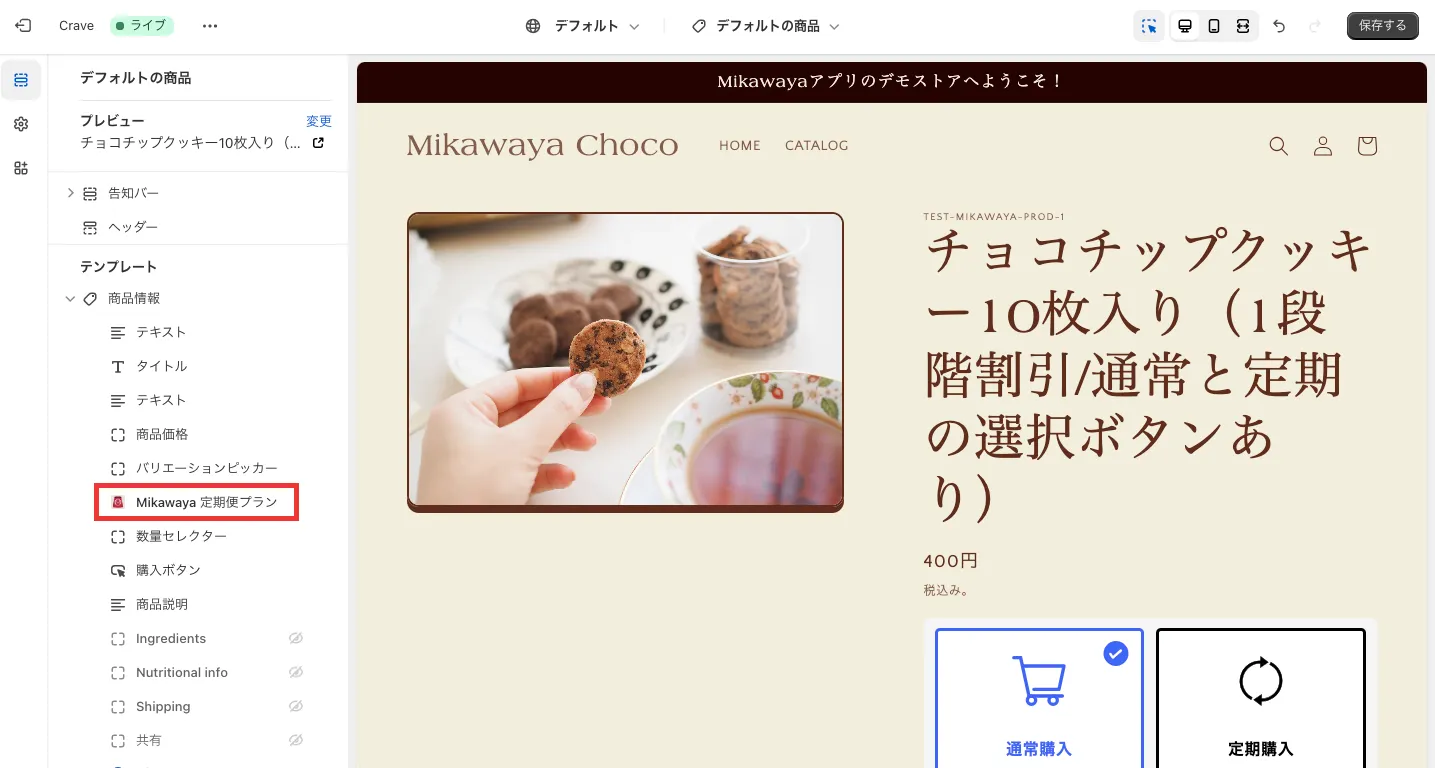Click the 変更 preview link
1435x768 pixels.
click(319, 121)
